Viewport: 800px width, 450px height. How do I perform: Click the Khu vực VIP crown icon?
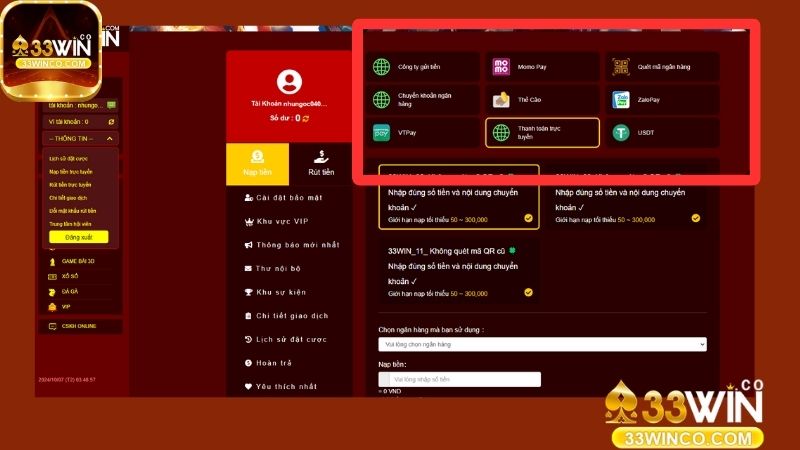(x=249, y=221)
